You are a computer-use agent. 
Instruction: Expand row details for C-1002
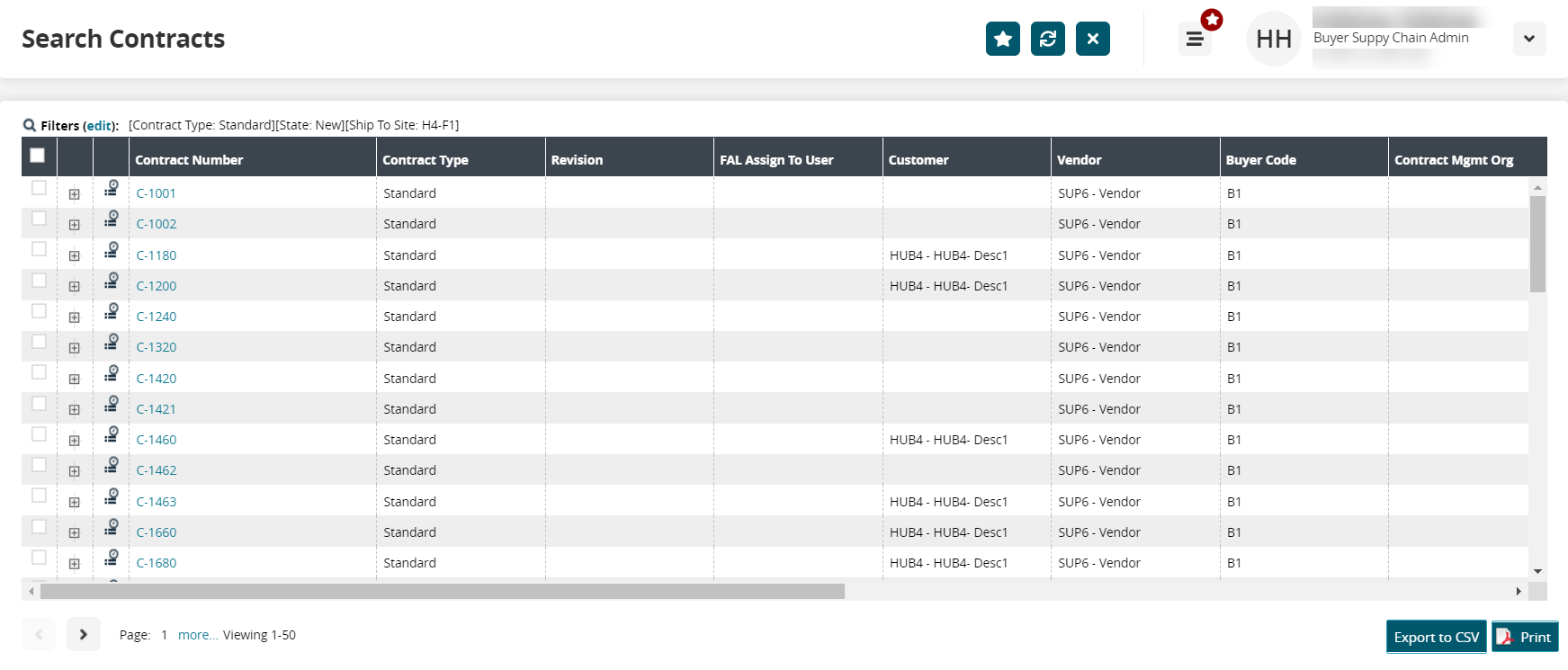75,225
